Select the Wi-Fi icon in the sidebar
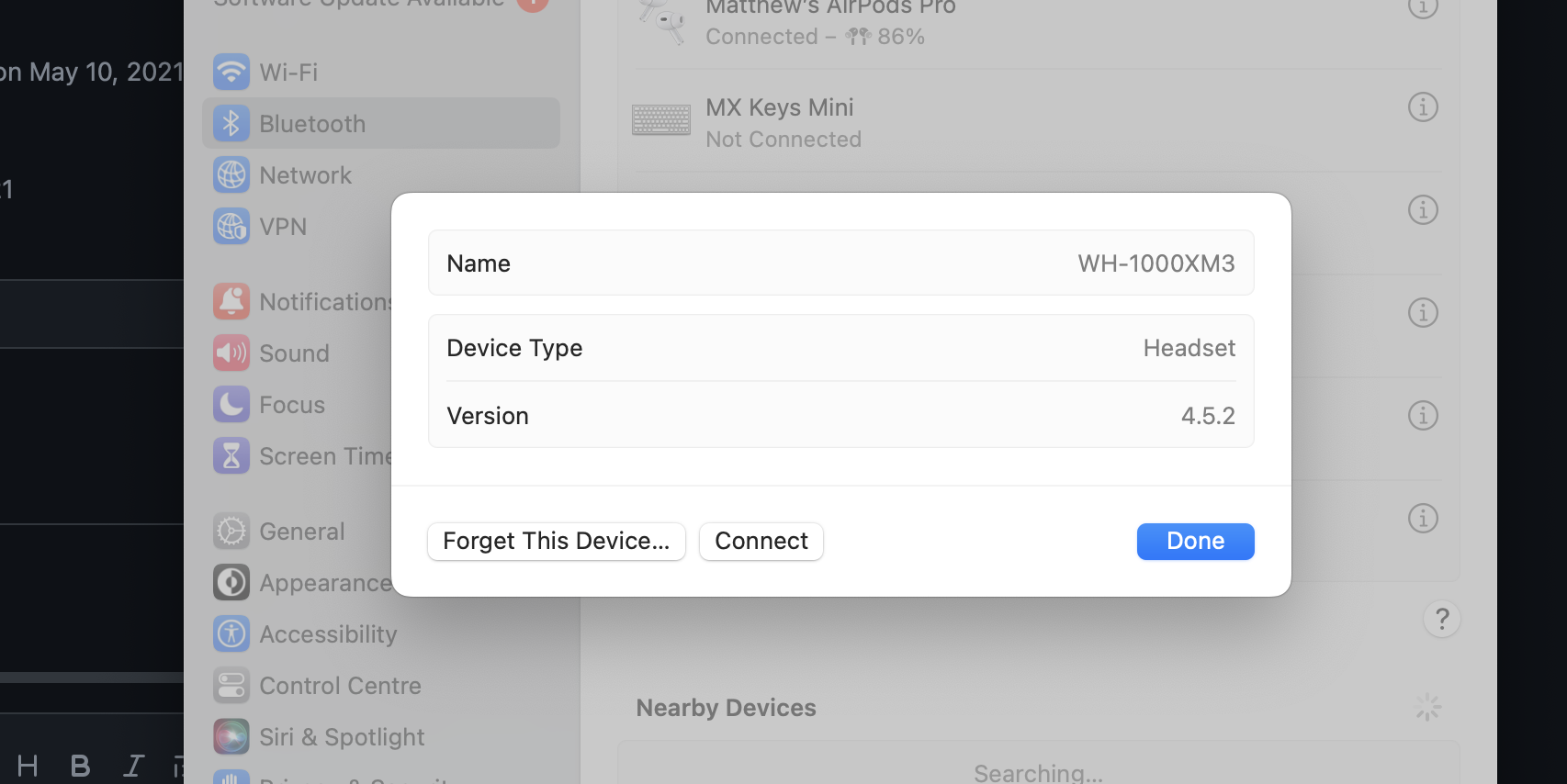This screenshot has height=784, width=1567. [x=231, y=72]
